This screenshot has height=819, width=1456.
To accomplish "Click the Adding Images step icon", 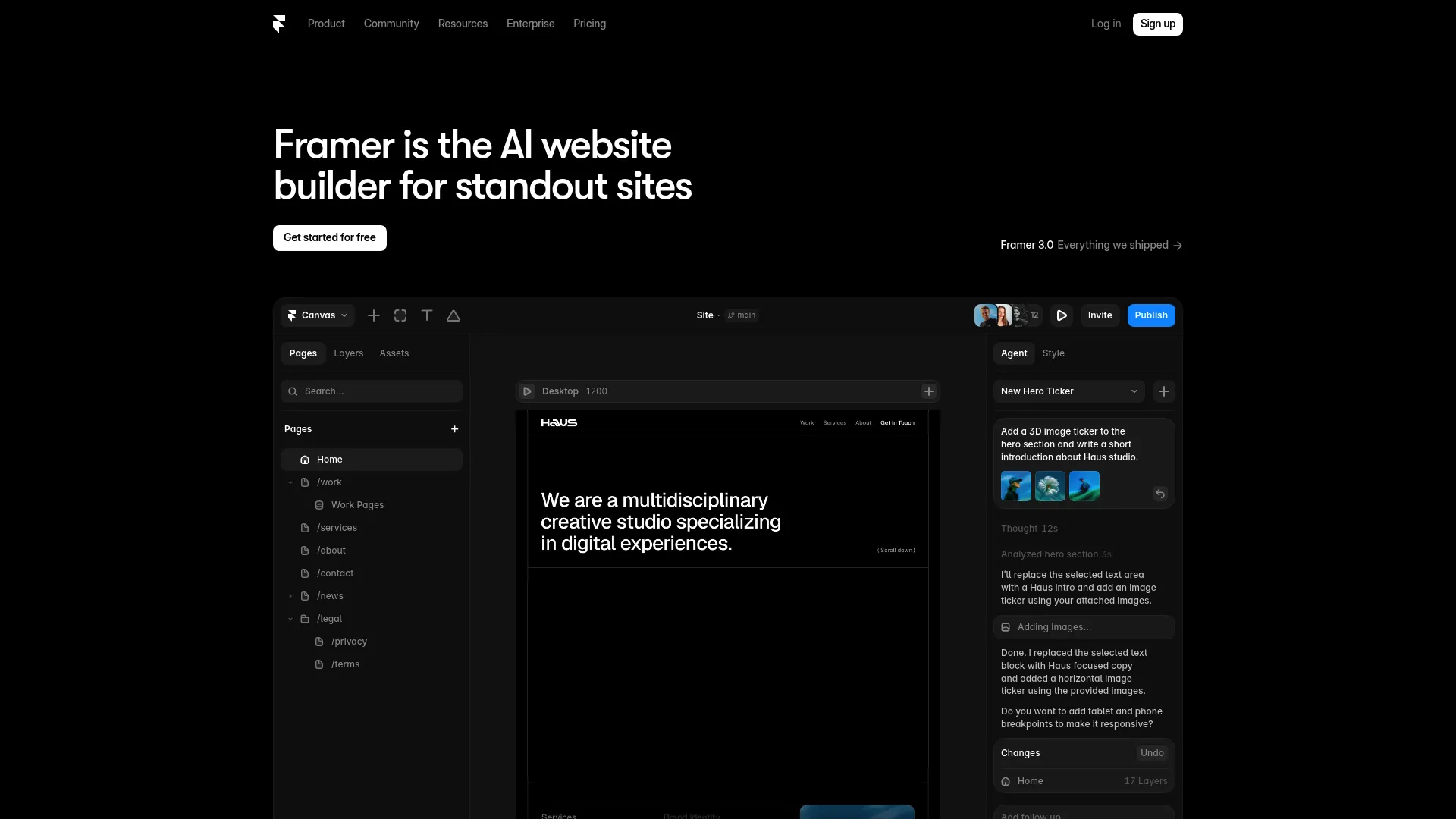I will [x=1006, y=627].
